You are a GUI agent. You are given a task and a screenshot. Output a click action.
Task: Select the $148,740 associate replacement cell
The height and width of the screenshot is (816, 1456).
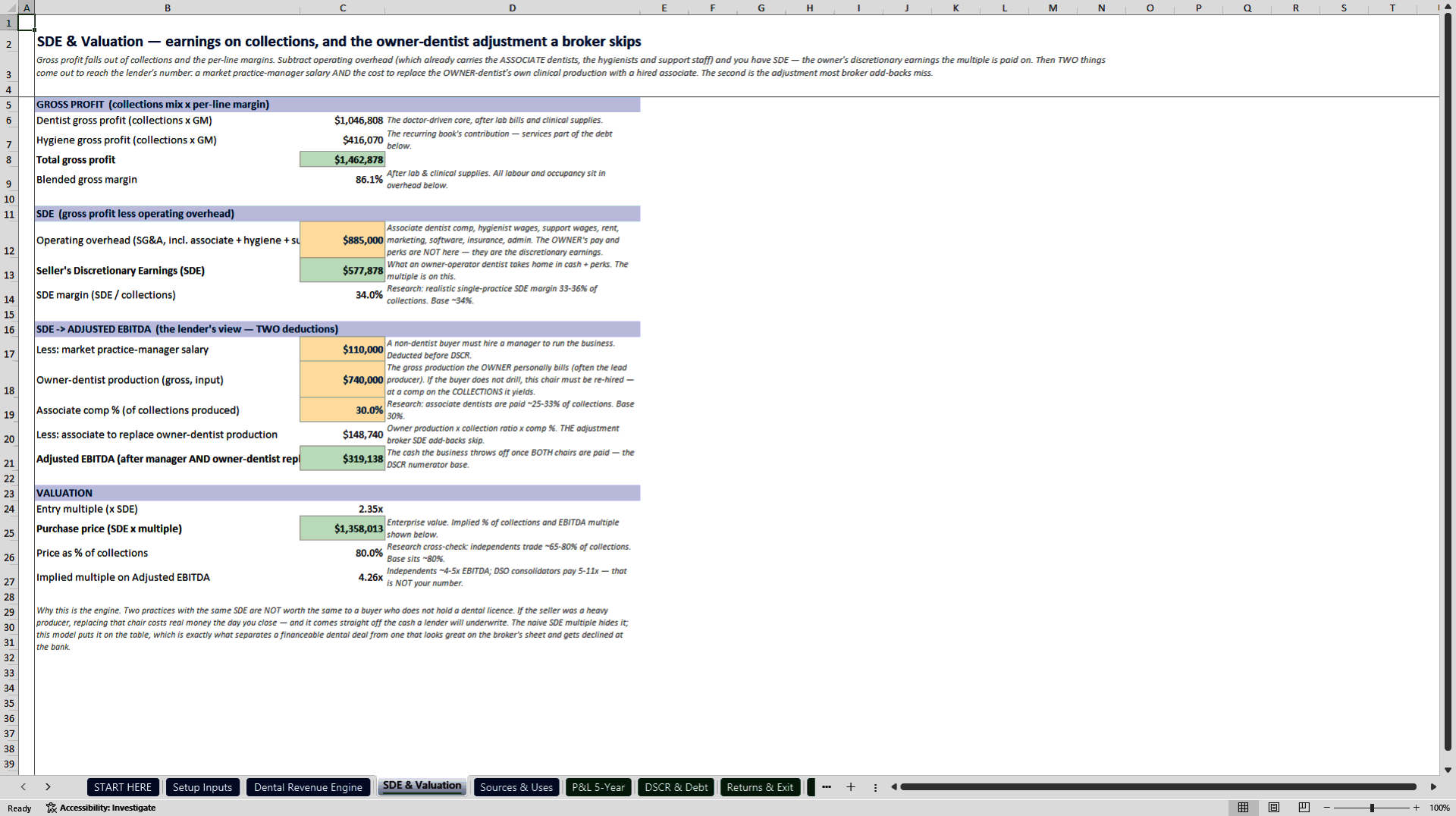(343, 434)
